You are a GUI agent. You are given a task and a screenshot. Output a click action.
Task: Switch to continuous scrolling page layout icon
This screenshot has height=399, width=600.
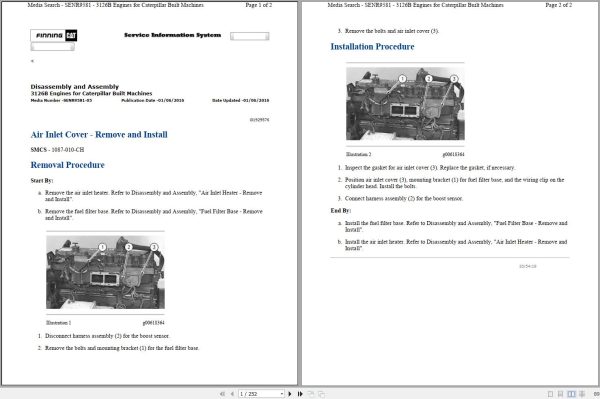point(560,394)
